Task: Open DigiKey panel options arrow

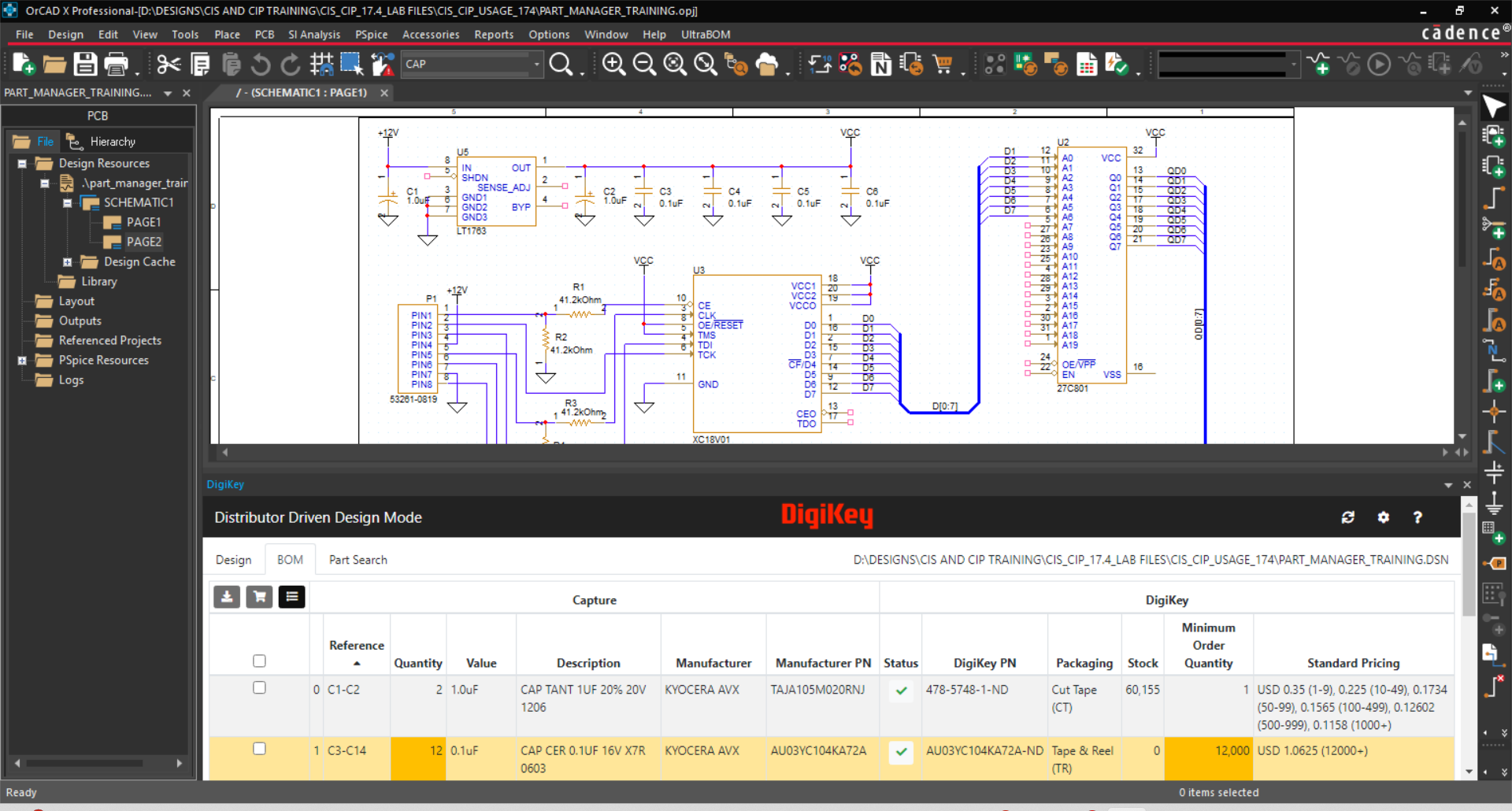Action: tap(1448, 485)
